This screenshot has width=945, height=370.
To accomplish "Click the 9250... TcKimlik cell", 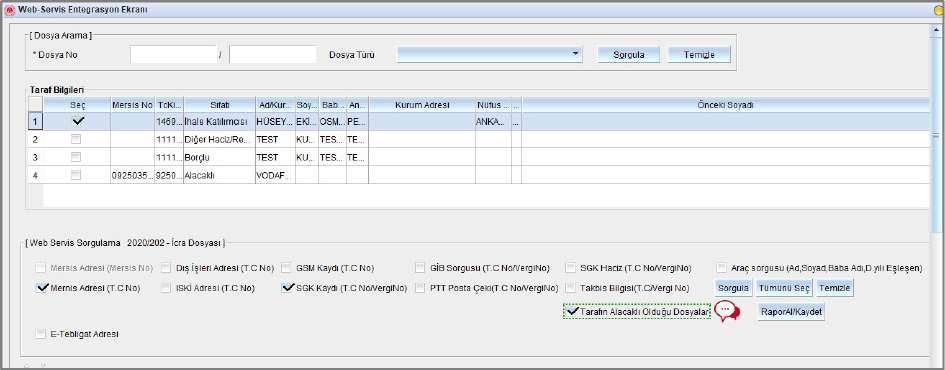I will (169, 175).
